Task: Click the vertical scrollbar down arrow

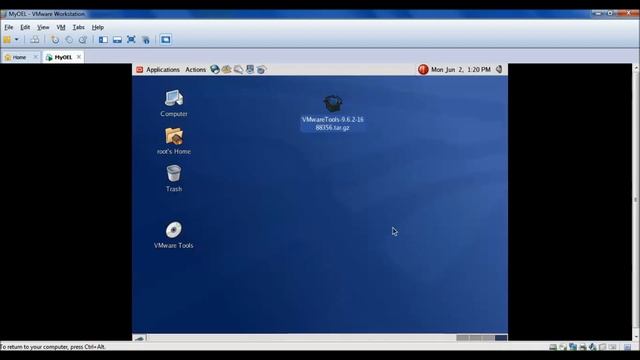Action: (636, 337)
